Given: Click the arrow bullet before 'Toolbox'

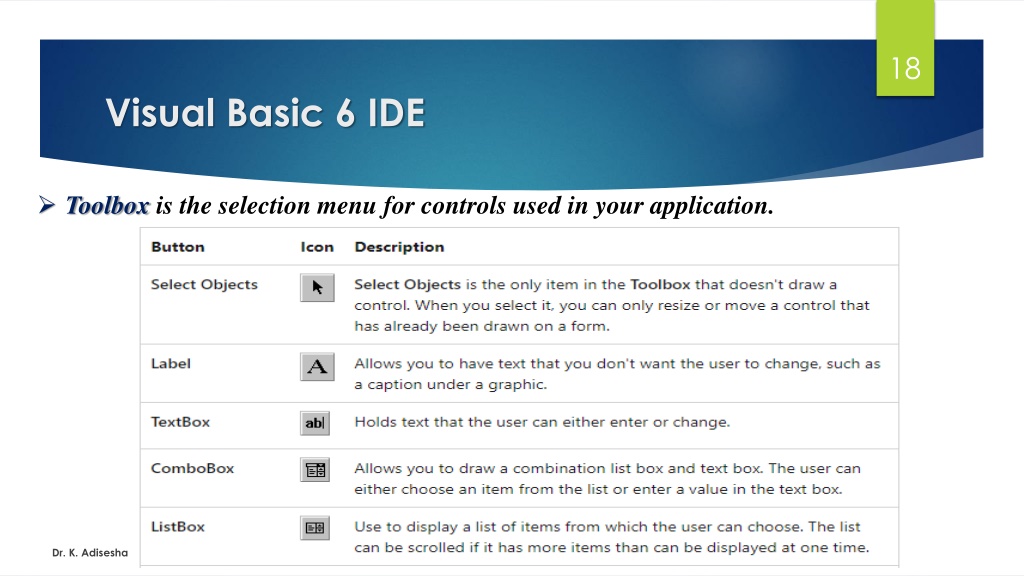Looking at the screenshot, I should click(46, 205).
